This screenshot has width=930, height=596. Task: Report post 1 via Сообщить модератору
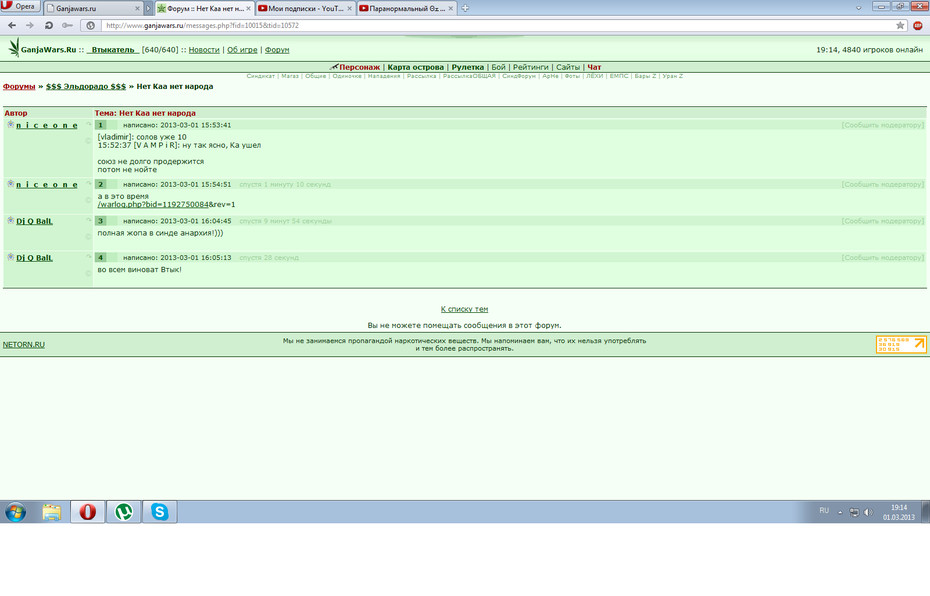point(883,125)
